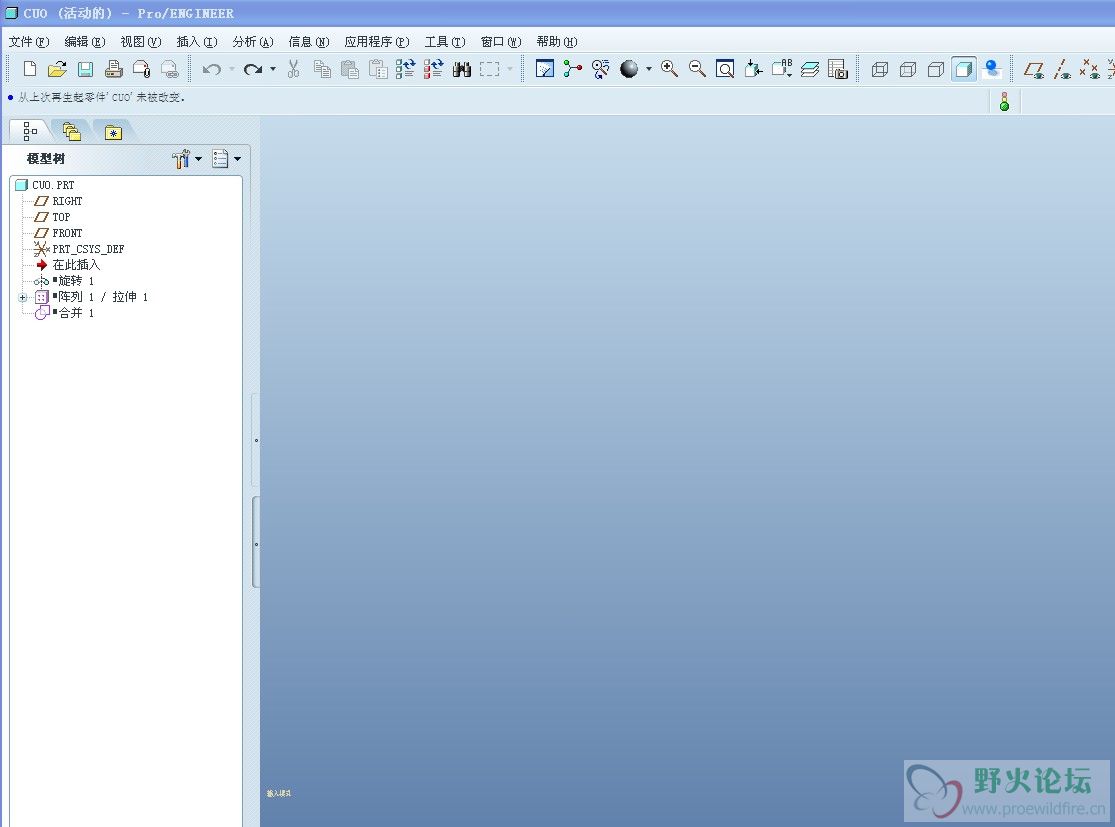Open the Regeneration Manager red icon
This screenshot has height=827, width=1115.
[x=433, y=69]
